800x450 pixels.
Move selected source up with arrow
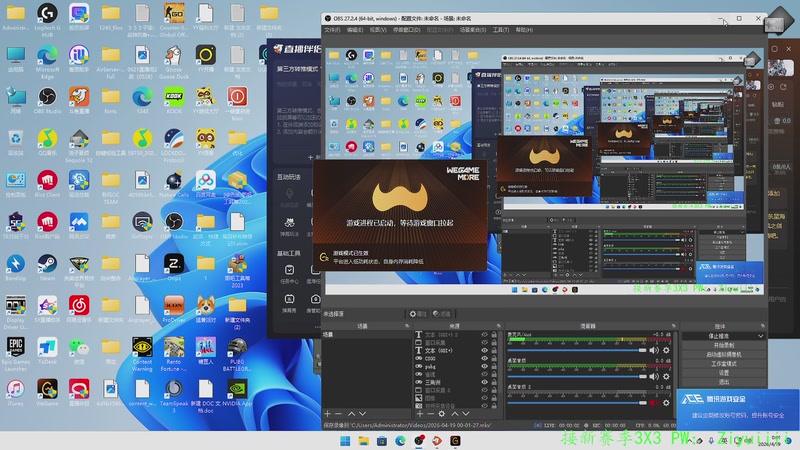click(x=455, y=413)
